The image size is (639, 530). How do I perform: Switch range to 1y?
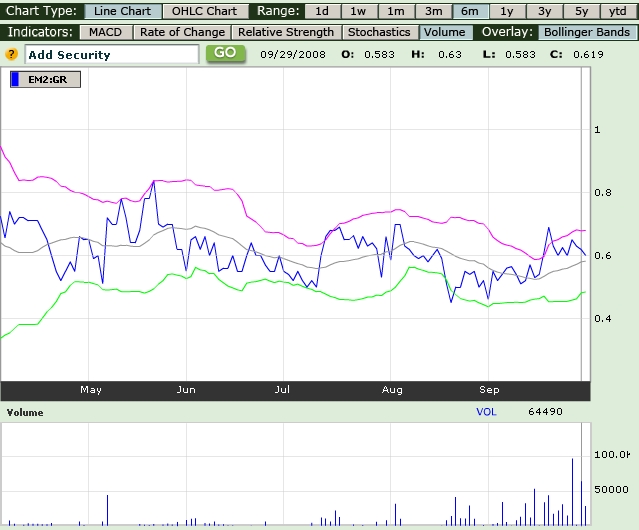(x=507, y=11)
